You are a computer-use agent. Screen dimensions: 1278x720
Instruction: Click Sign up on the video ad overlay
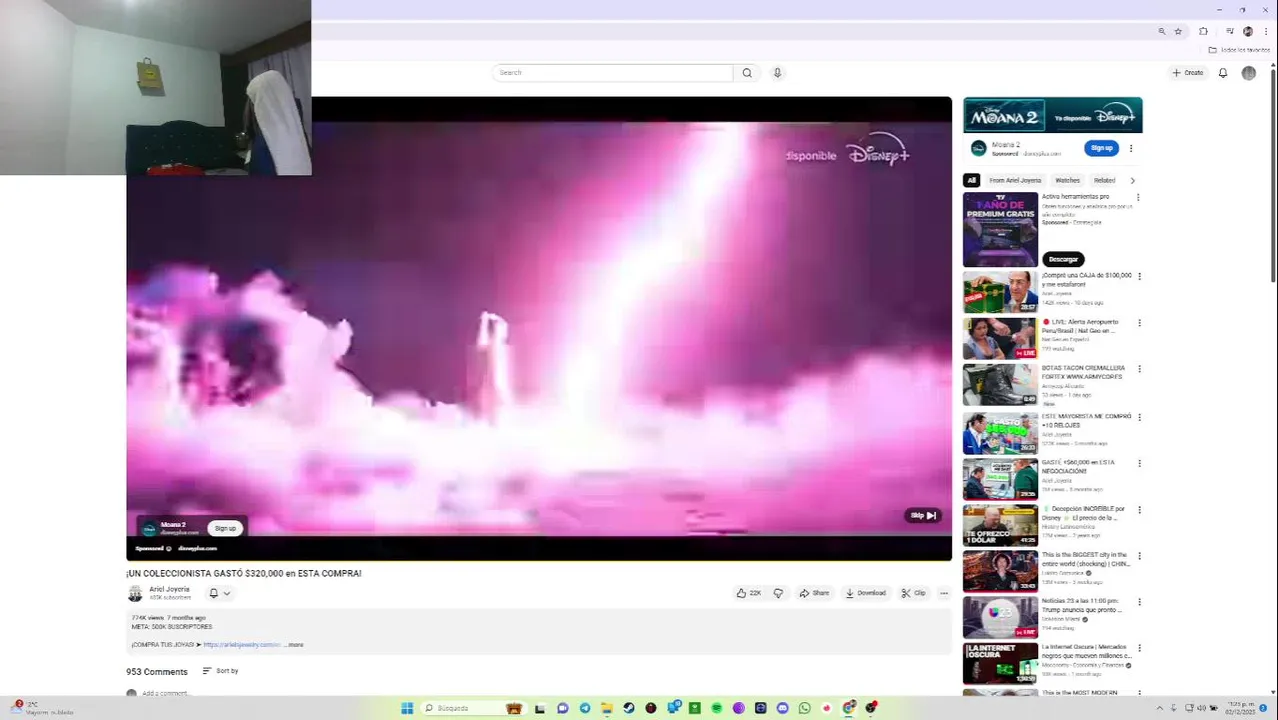tap(225, 528)
